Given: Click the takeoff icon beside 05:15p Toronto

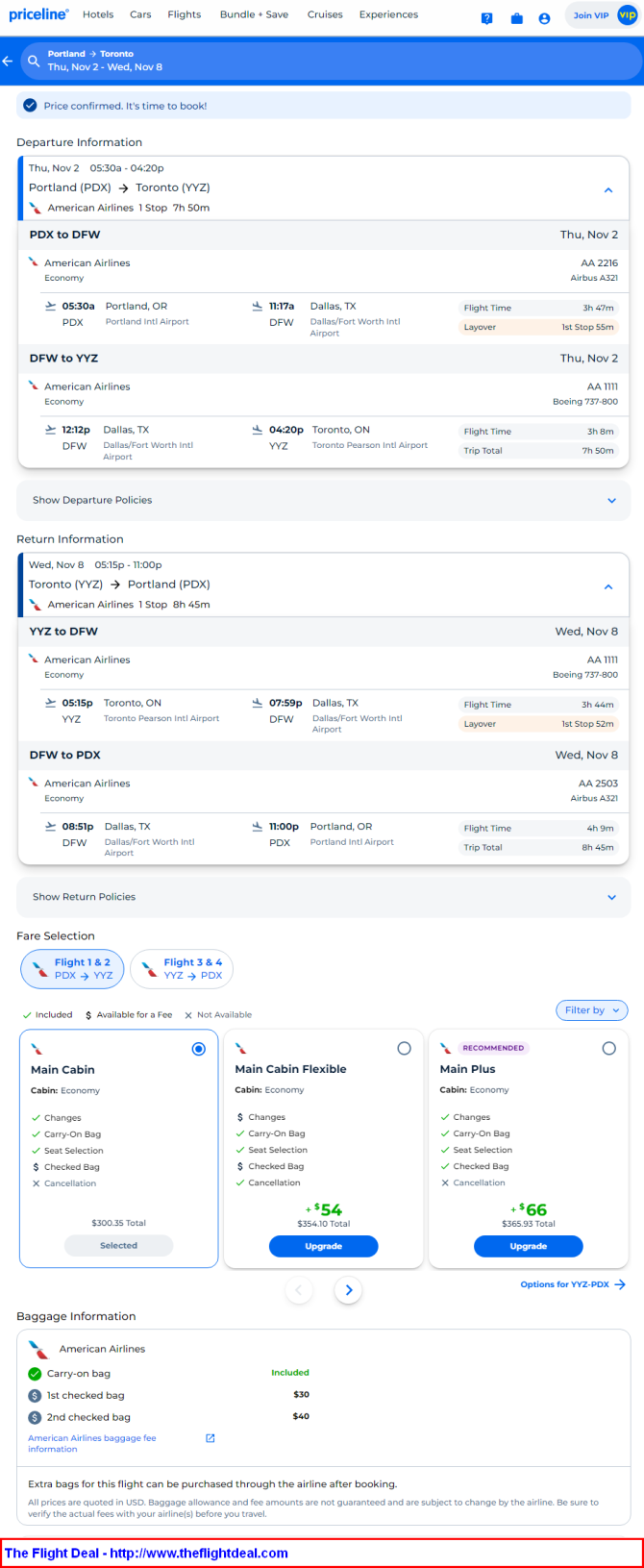Looking at the screenshot, I should pyautogui.click(x=51, y=703).
